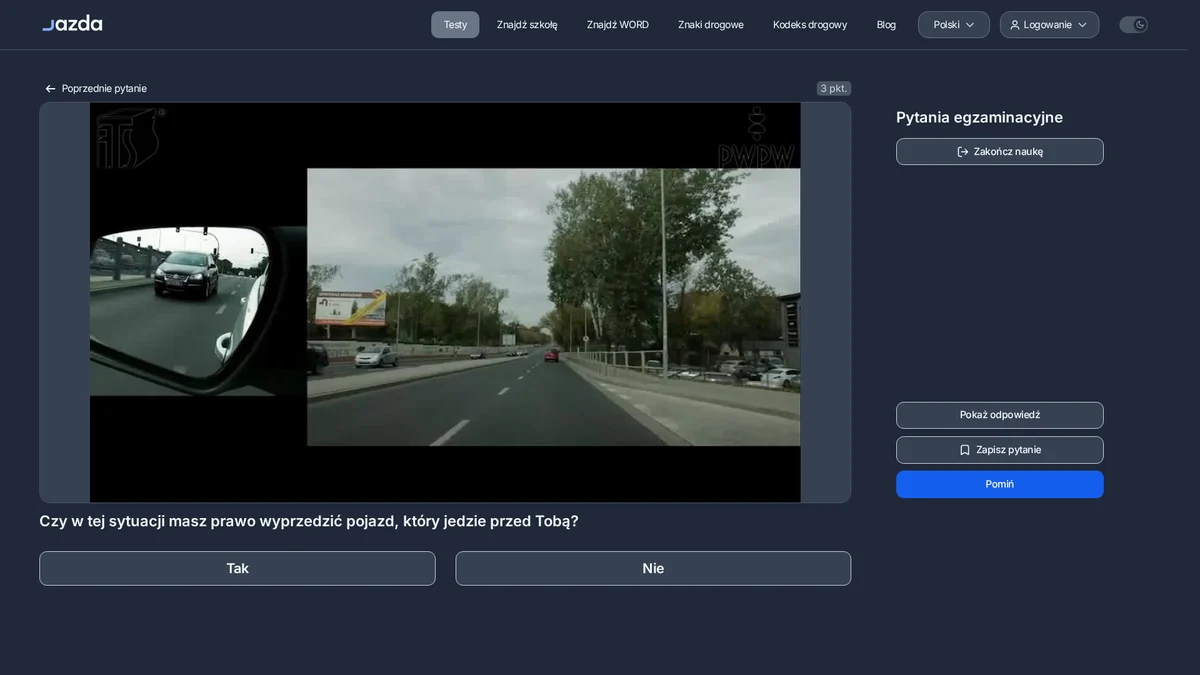
Task: Click the 3 pkt. points badge
Action: point(834,89)
